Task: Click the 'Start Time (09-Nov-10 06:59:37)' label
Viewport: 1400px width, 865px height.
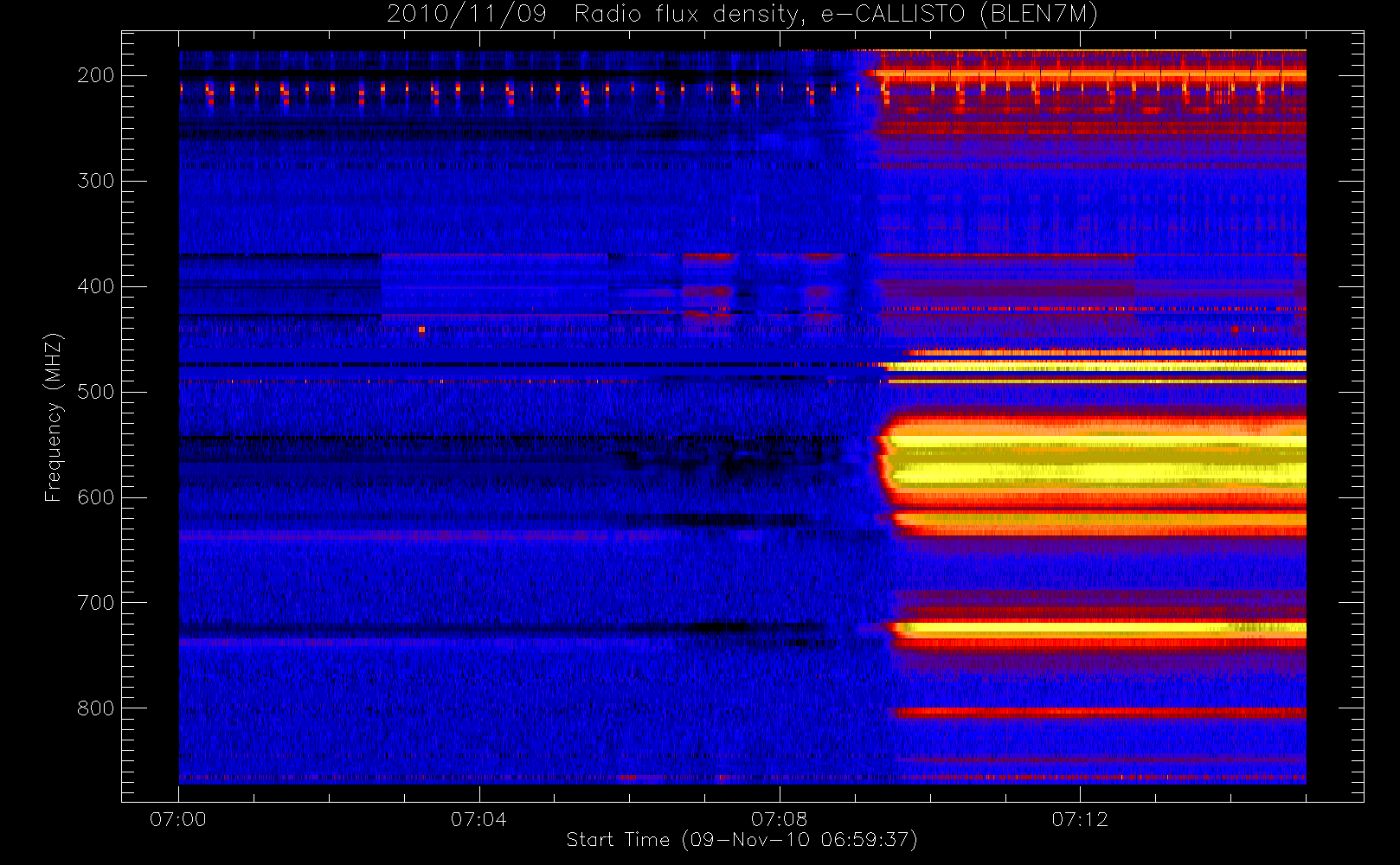Action: [742, 840]
